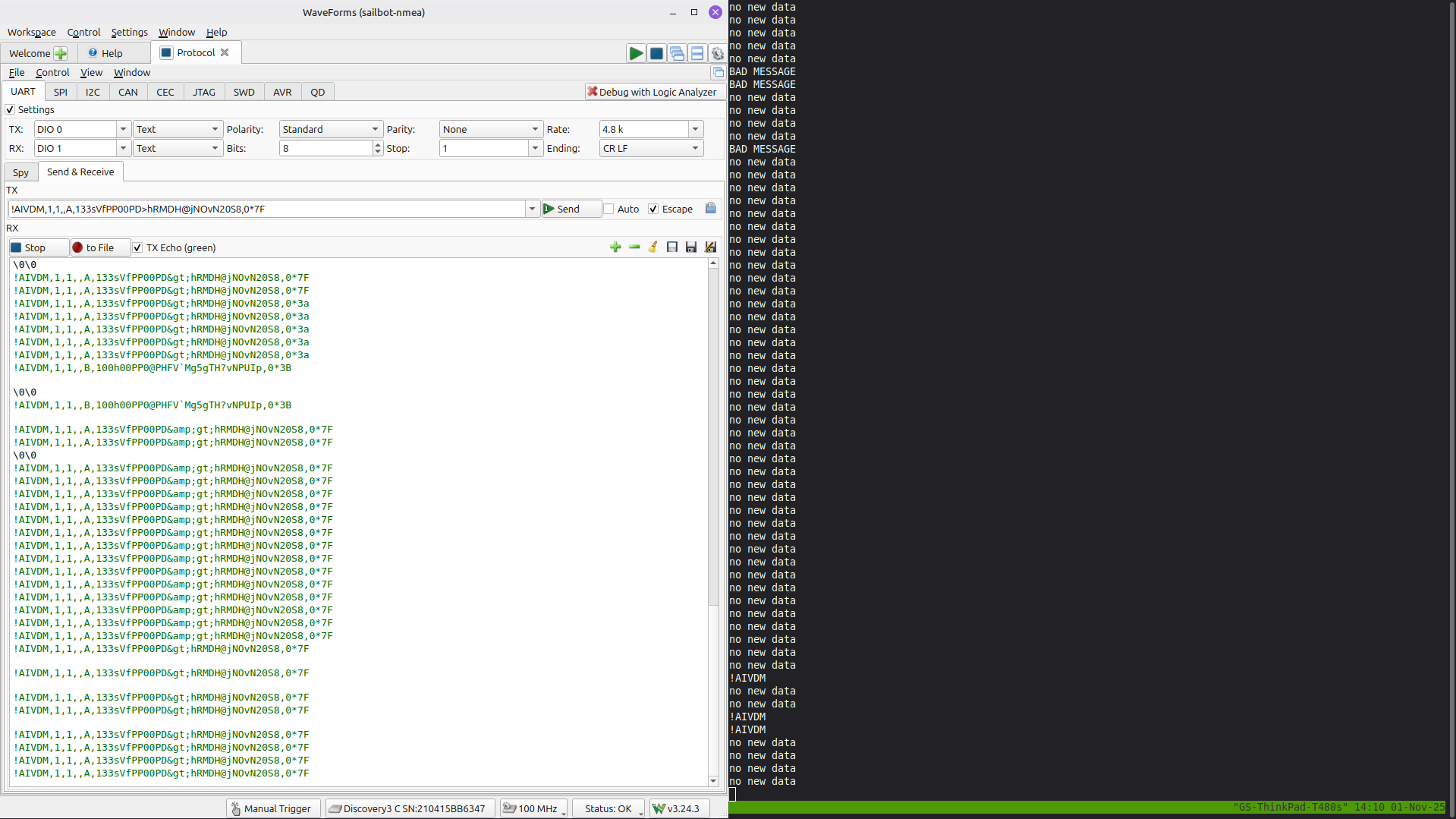Enable the Auto send checkbox

click(609, 209)
